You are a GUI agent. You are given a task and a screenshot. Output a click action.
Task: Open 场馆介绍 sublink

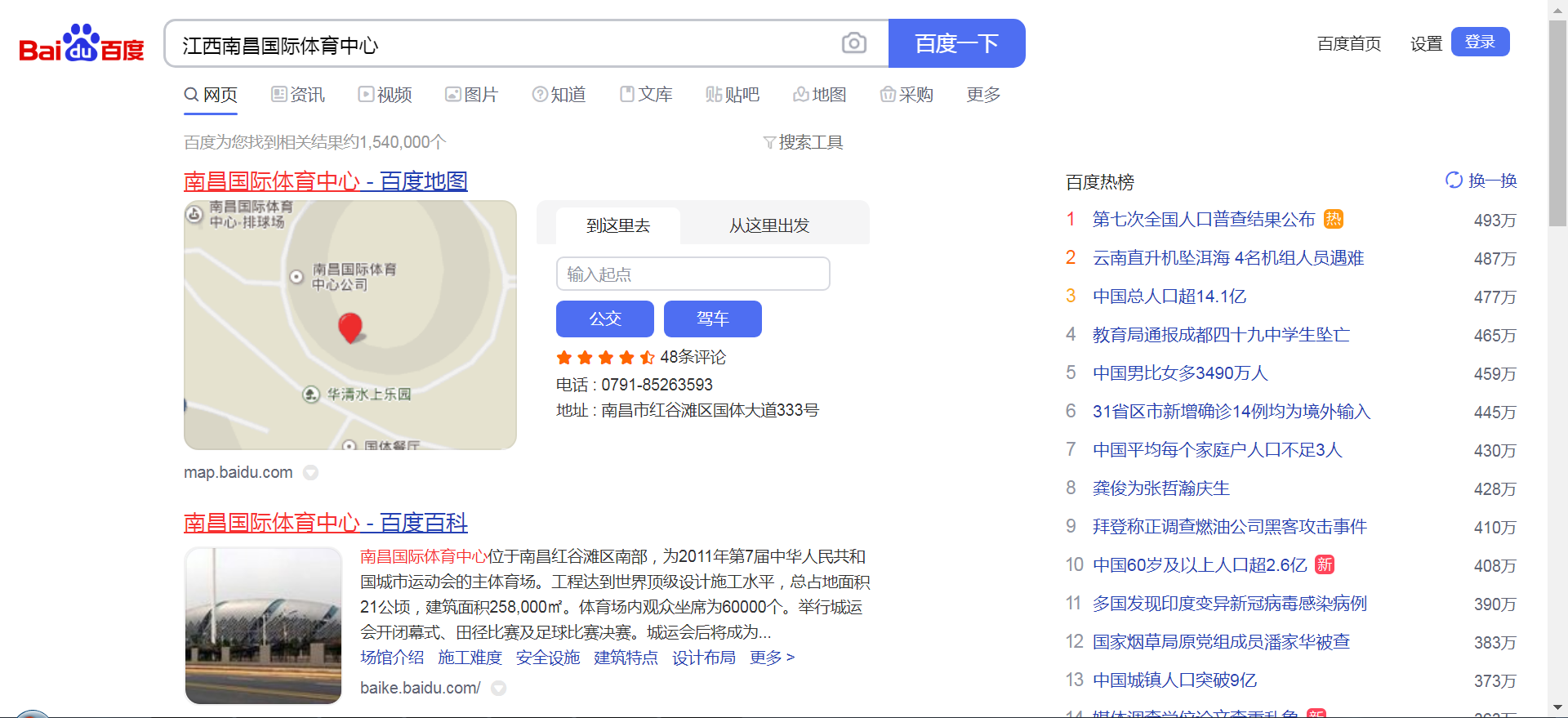click(x=392, y=658)
